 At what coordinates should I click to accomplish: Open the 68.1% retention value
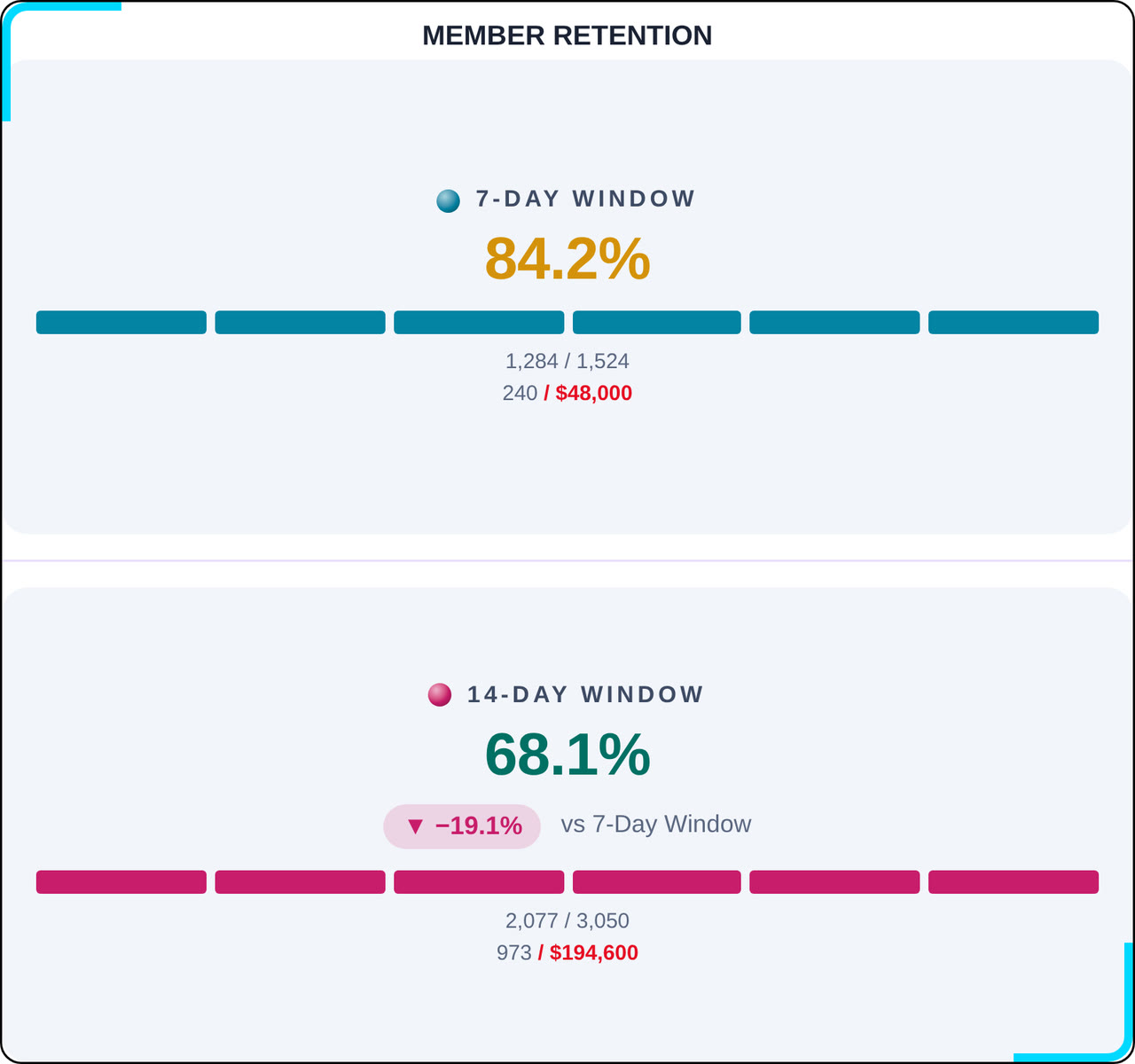coord(567,755)
